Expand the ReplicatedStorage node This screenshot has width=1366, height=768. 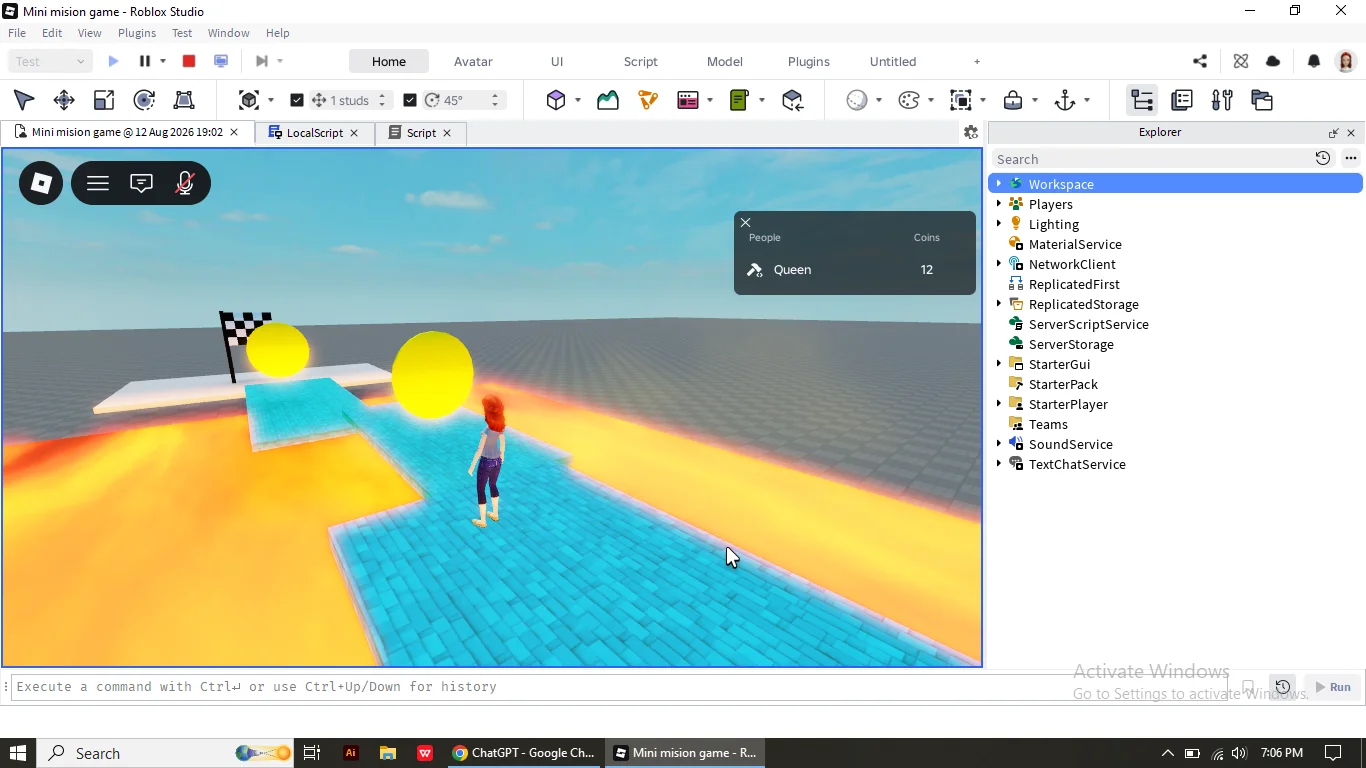click(999, 303)
